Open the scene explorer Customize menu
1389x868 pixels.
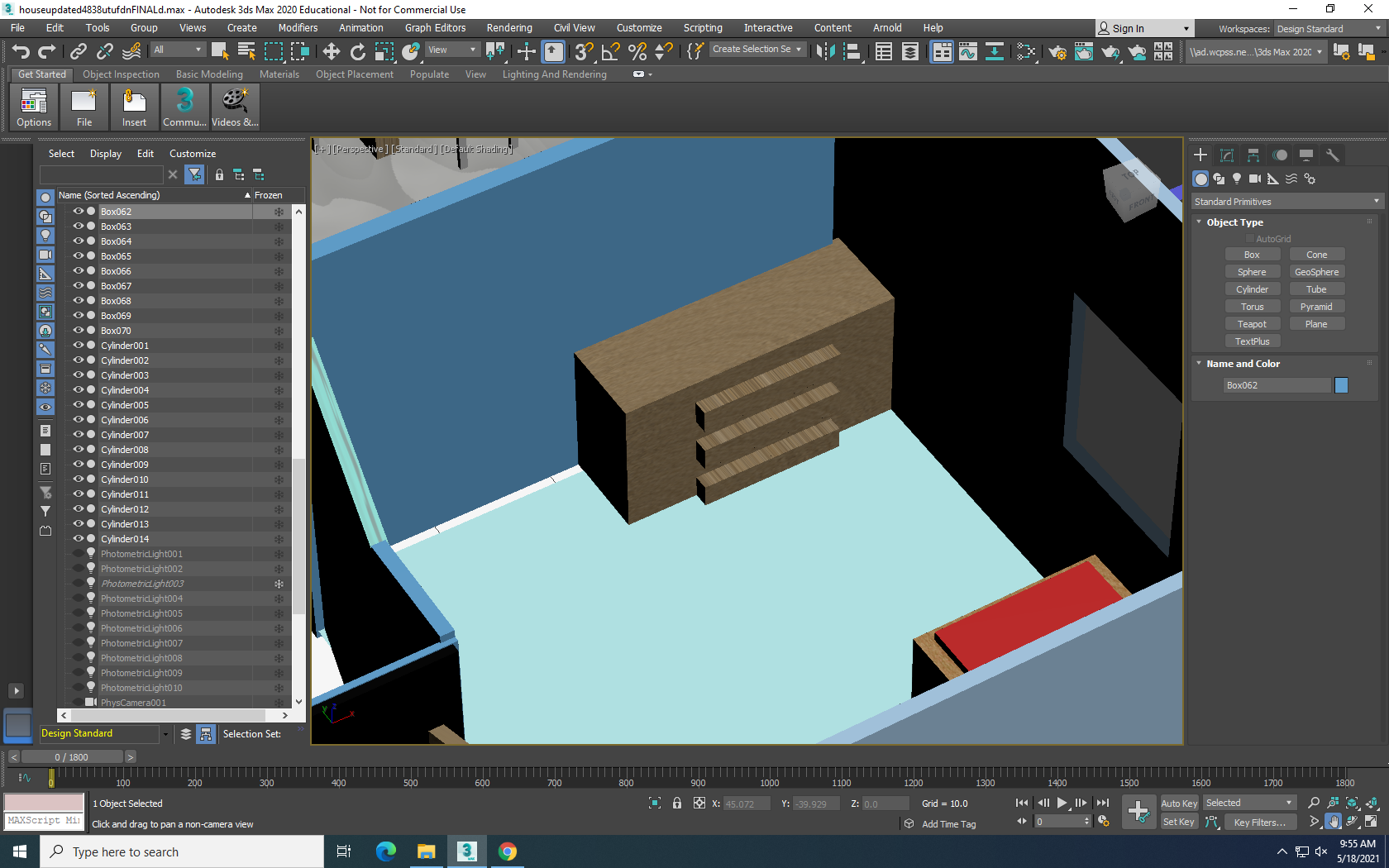(193, 154)
